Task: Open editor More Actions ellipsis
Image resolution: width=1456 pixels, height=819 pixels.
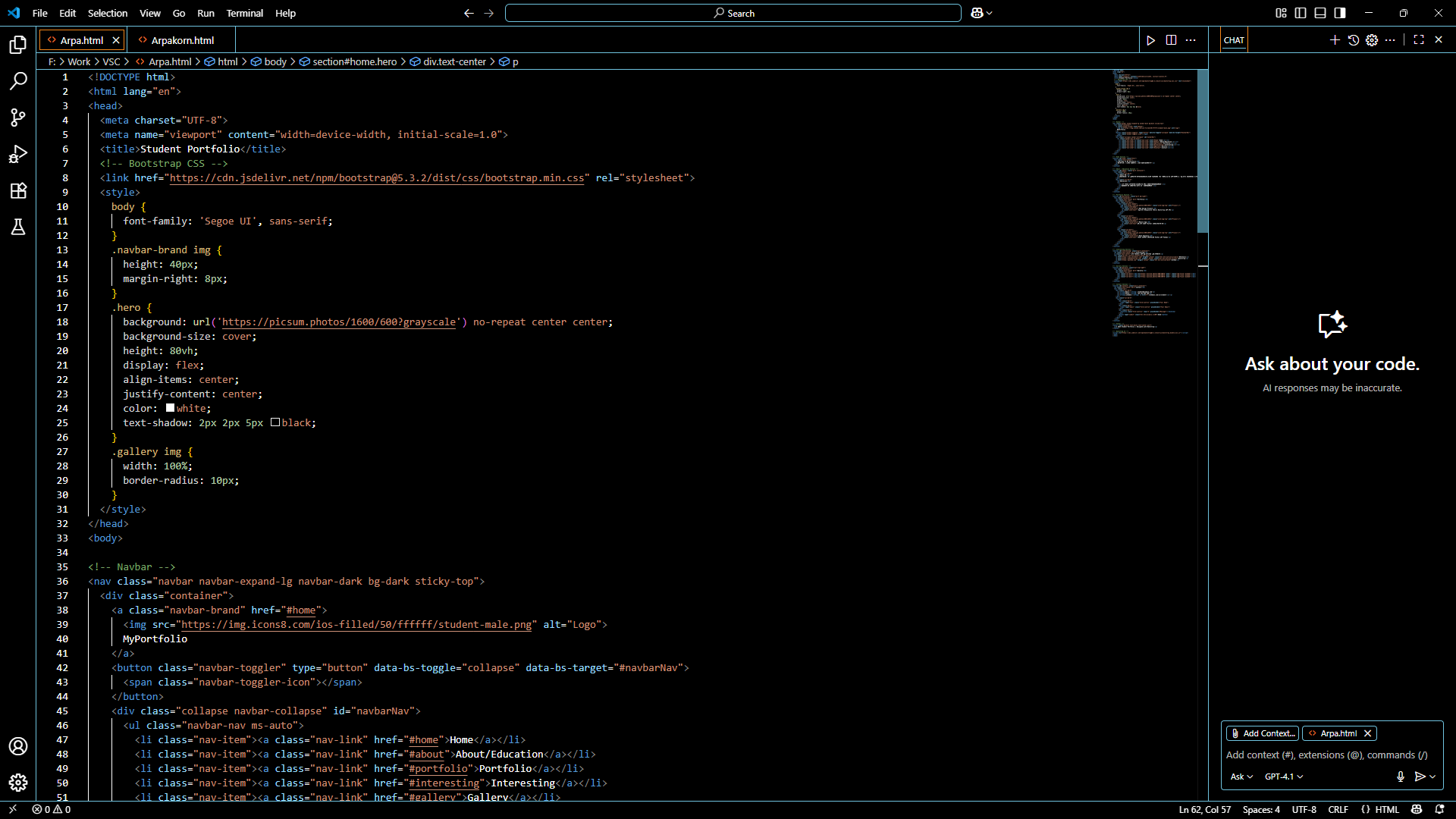Action: coord(1191,40)
